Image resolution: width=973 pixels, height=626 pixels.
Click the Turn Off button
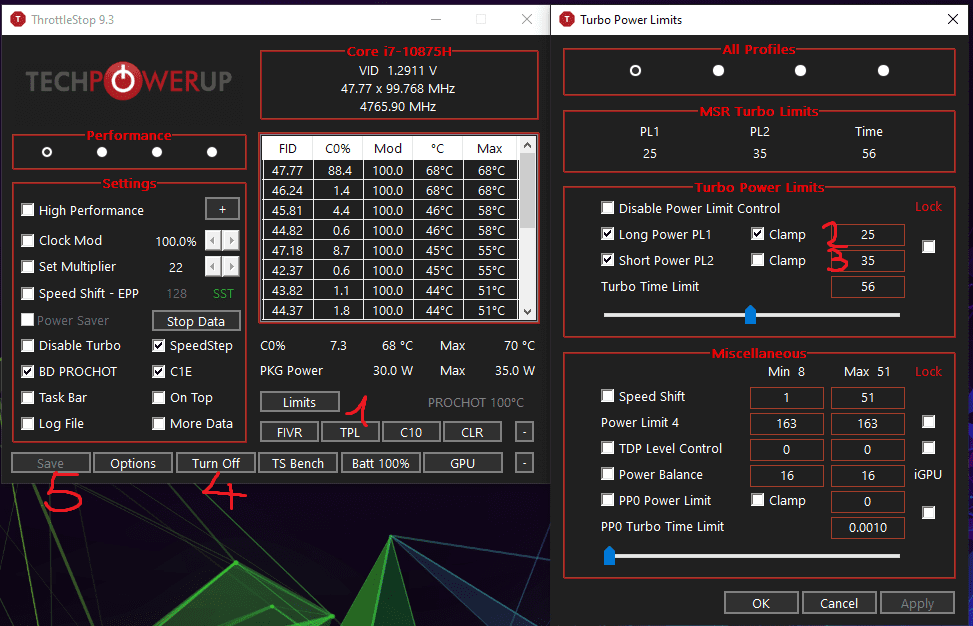tap(215, 463)
